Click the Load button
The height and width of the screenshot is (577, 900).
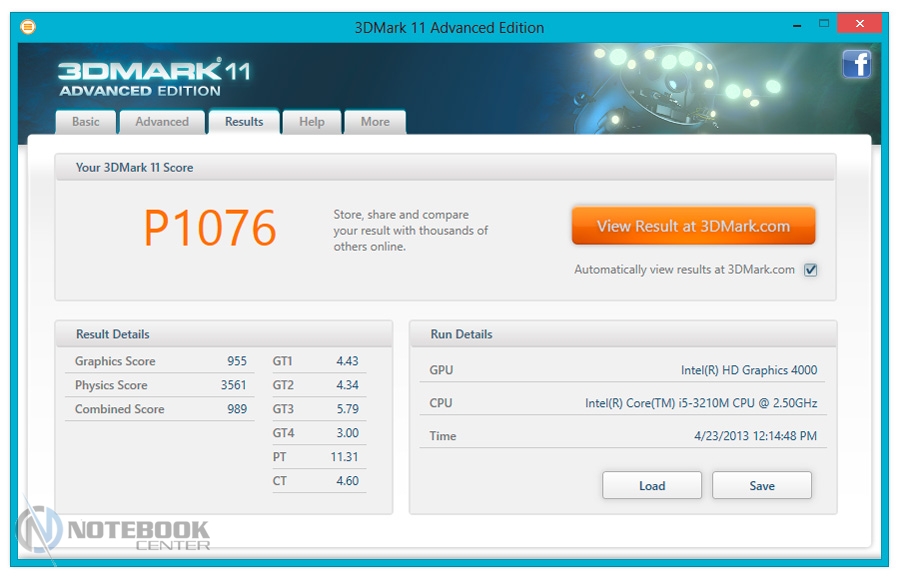tap(652, 486)
